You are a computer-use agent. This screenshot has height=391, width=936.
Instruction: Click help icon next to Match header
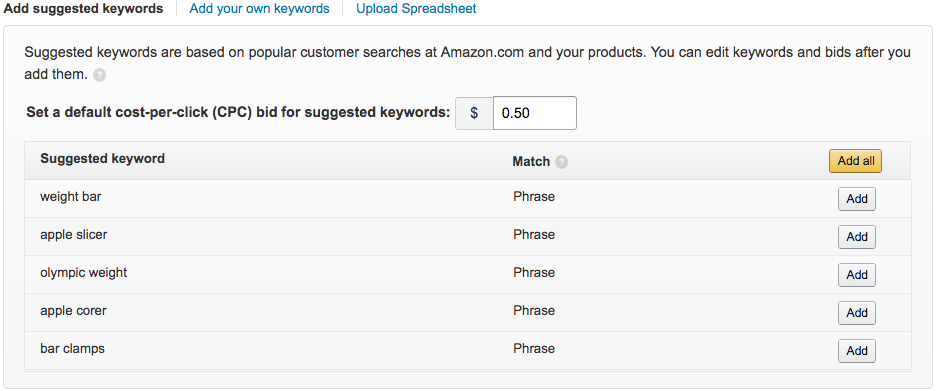coord(561,162)
